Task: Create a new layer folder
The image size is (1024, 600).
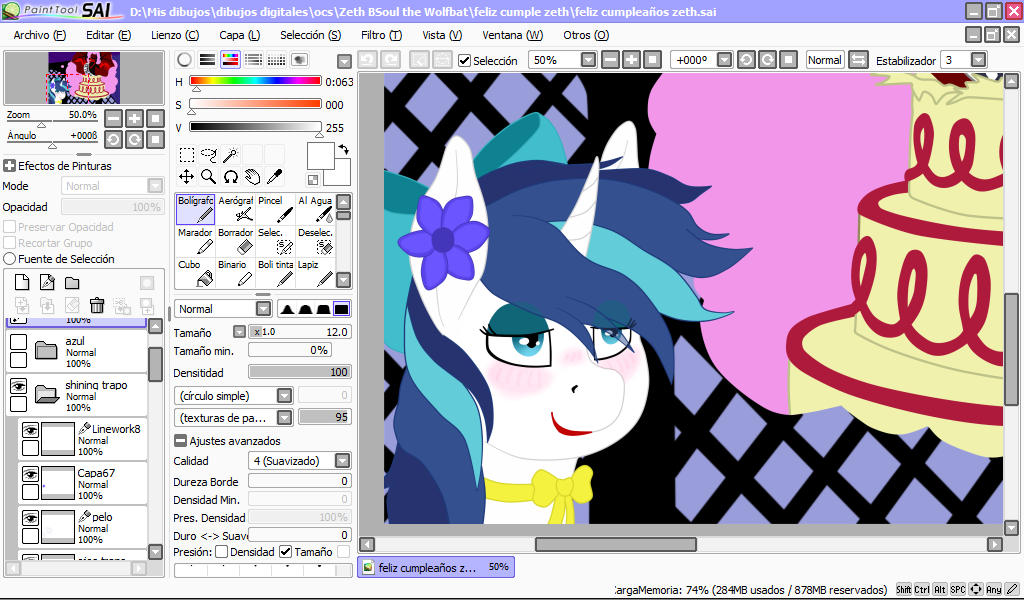Action: (x=72, y=283)
